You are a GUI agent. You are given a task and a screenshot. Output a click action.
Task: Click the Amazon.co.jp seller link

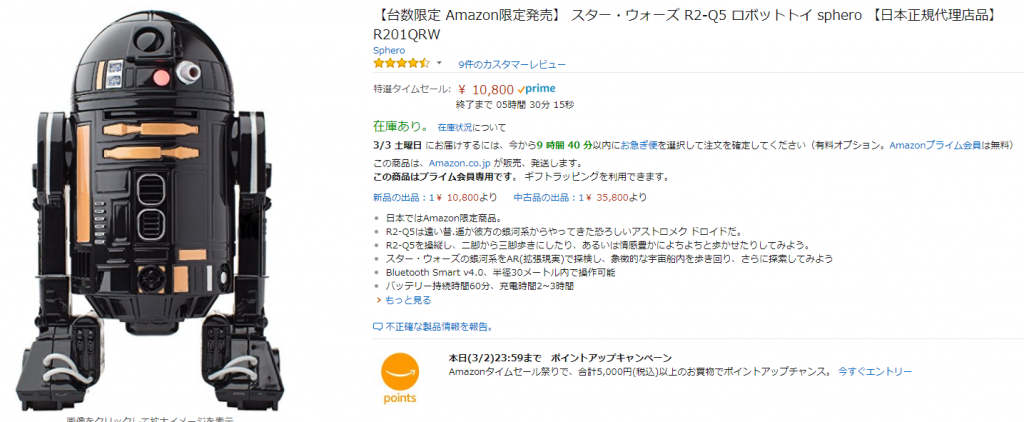[x=462, y=162]
